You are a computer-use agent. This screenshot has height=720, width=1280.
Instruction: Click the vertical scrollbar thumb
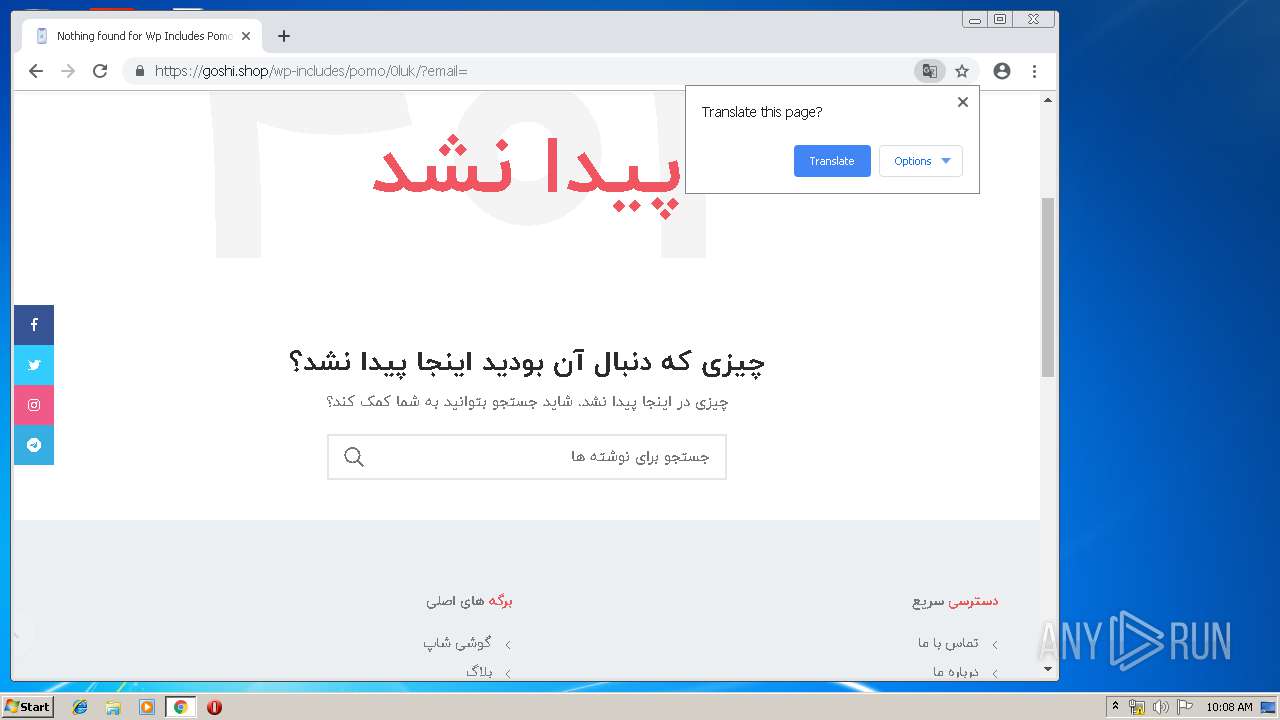coord(1048,287)
